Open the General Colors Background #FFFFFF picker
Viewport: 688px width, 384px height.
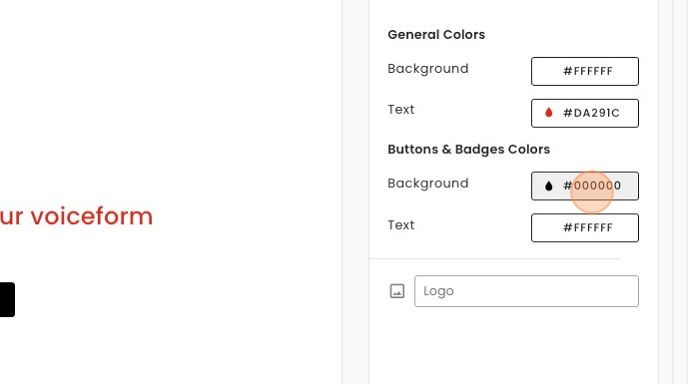coord(585,71)
